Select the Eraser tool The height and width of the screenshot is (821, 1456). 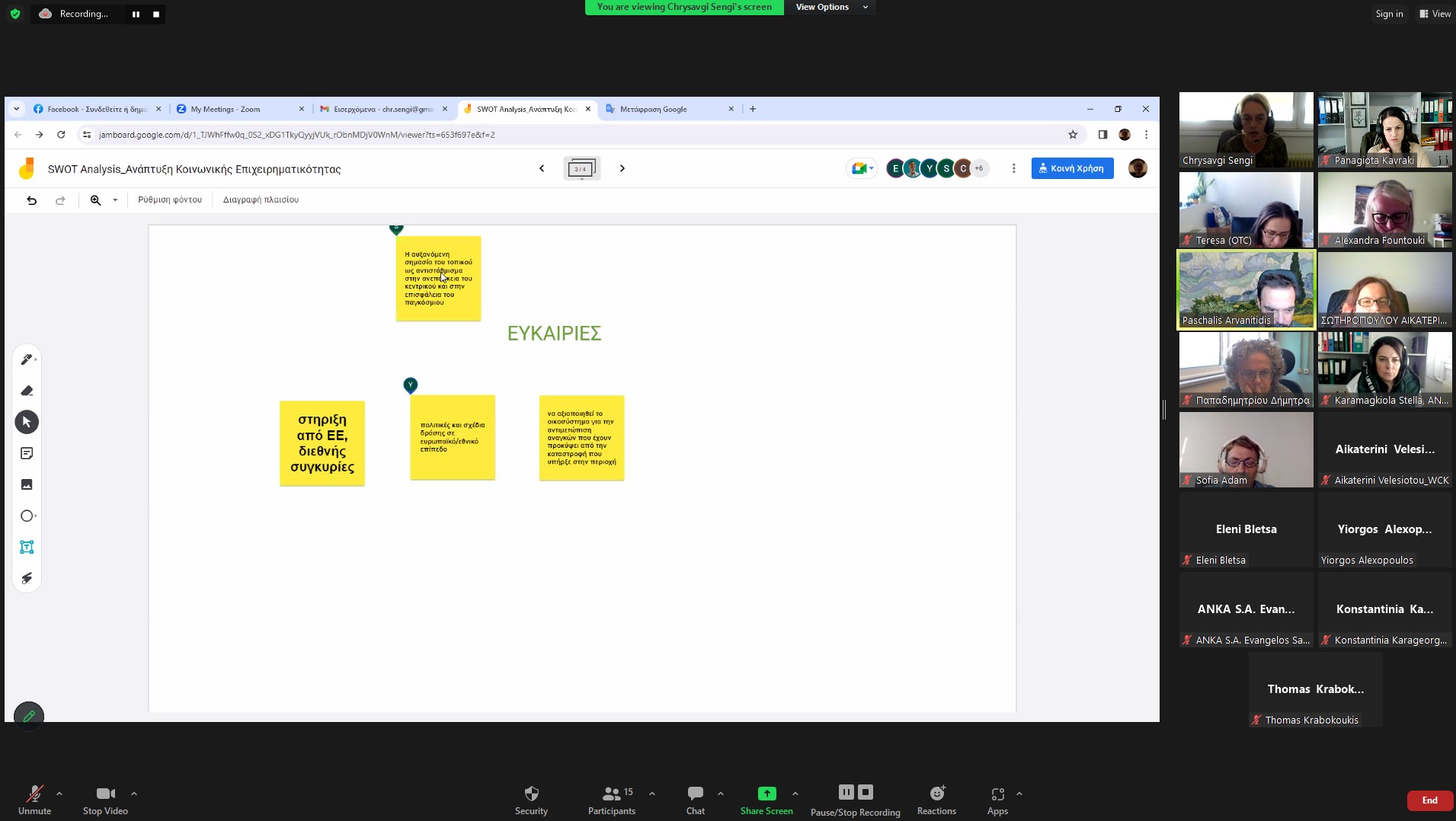pyautogui.click(x=27, y=391)
